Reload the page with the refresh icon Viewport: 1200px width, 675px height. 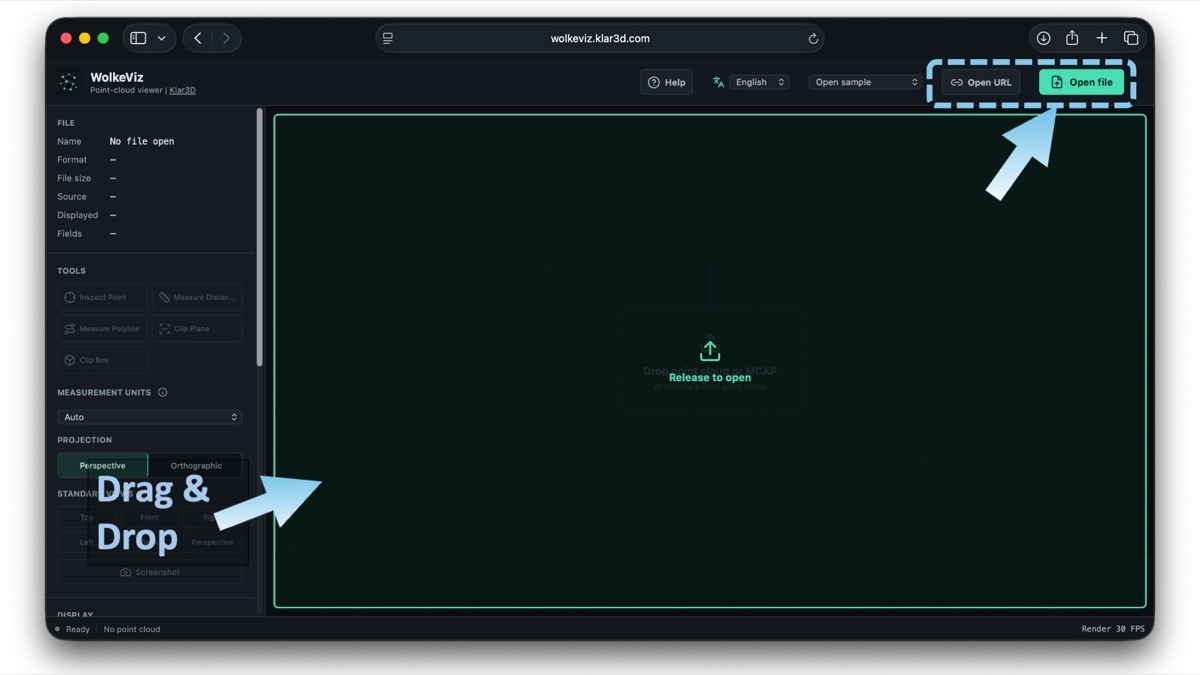pos(813,38)
